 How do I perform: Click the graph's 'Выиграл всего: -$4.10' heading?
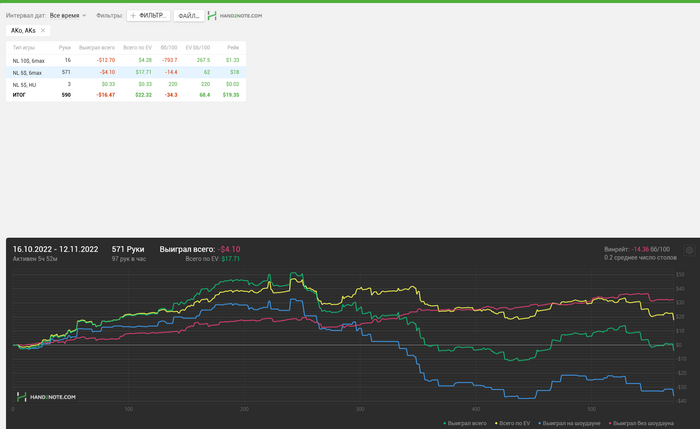coord(200,250)
